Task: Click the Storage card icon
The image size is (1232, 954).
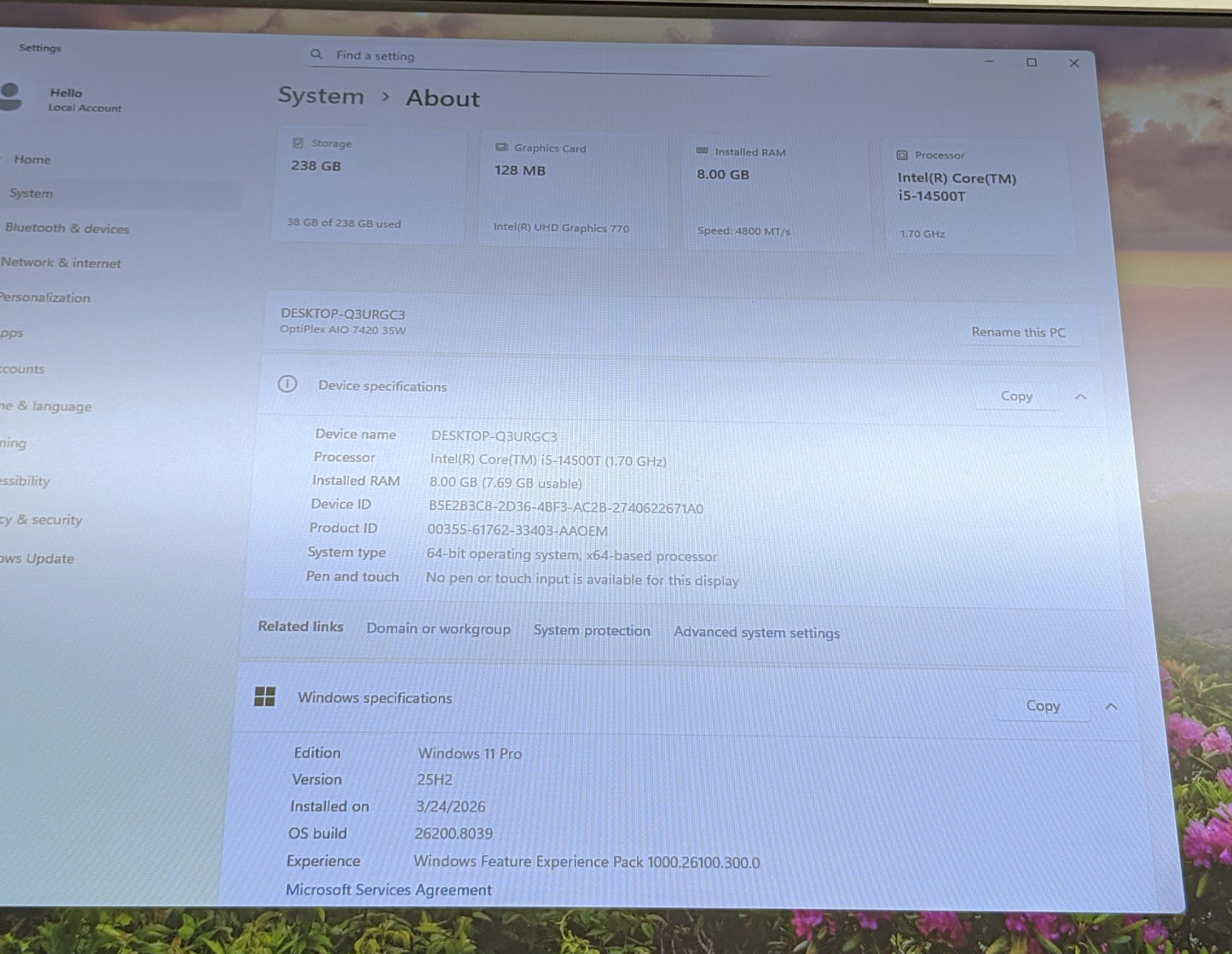Action: [298, 143]
